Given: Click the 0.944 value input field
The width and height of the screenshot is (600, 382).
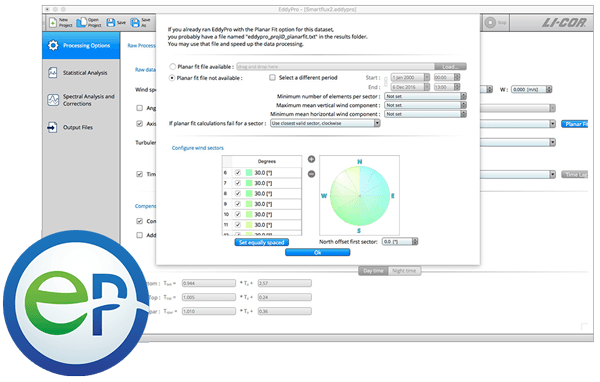Looking at the screenshot, I should pos(209,283).
